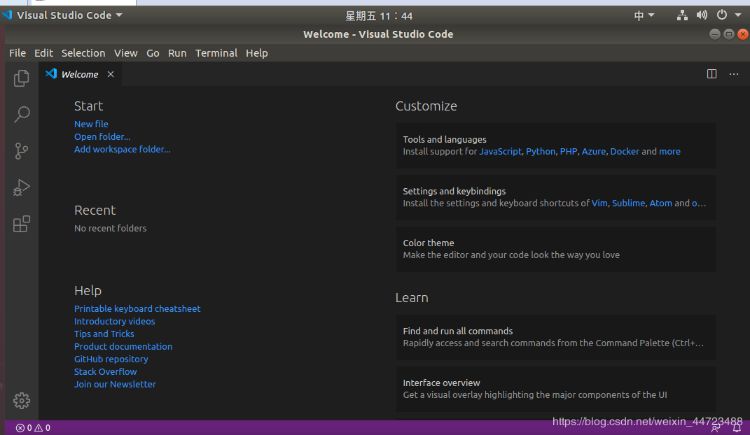Open Find and run all commands card

(x=556, y=337)
